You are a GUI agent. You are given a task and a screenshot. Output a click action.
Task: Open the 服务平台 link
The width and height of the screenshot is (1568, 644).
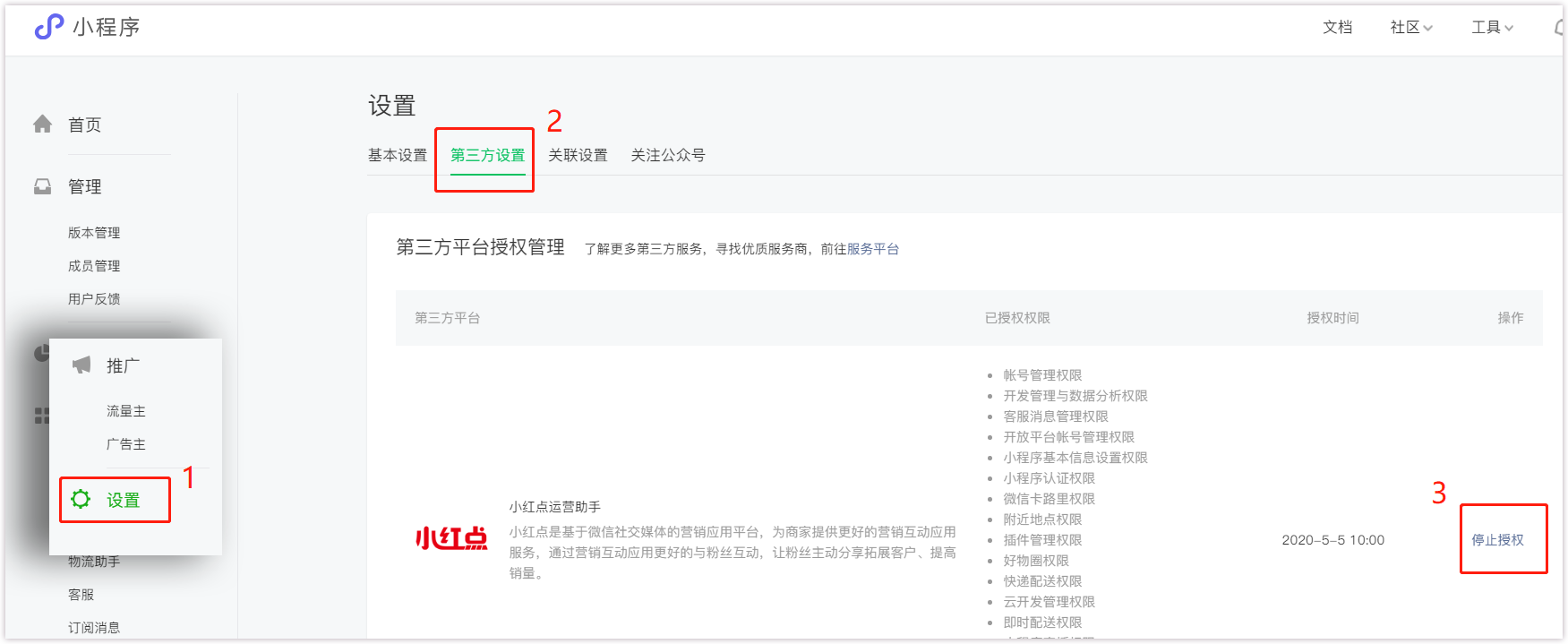pyautogui.click(x=872, y=249)
